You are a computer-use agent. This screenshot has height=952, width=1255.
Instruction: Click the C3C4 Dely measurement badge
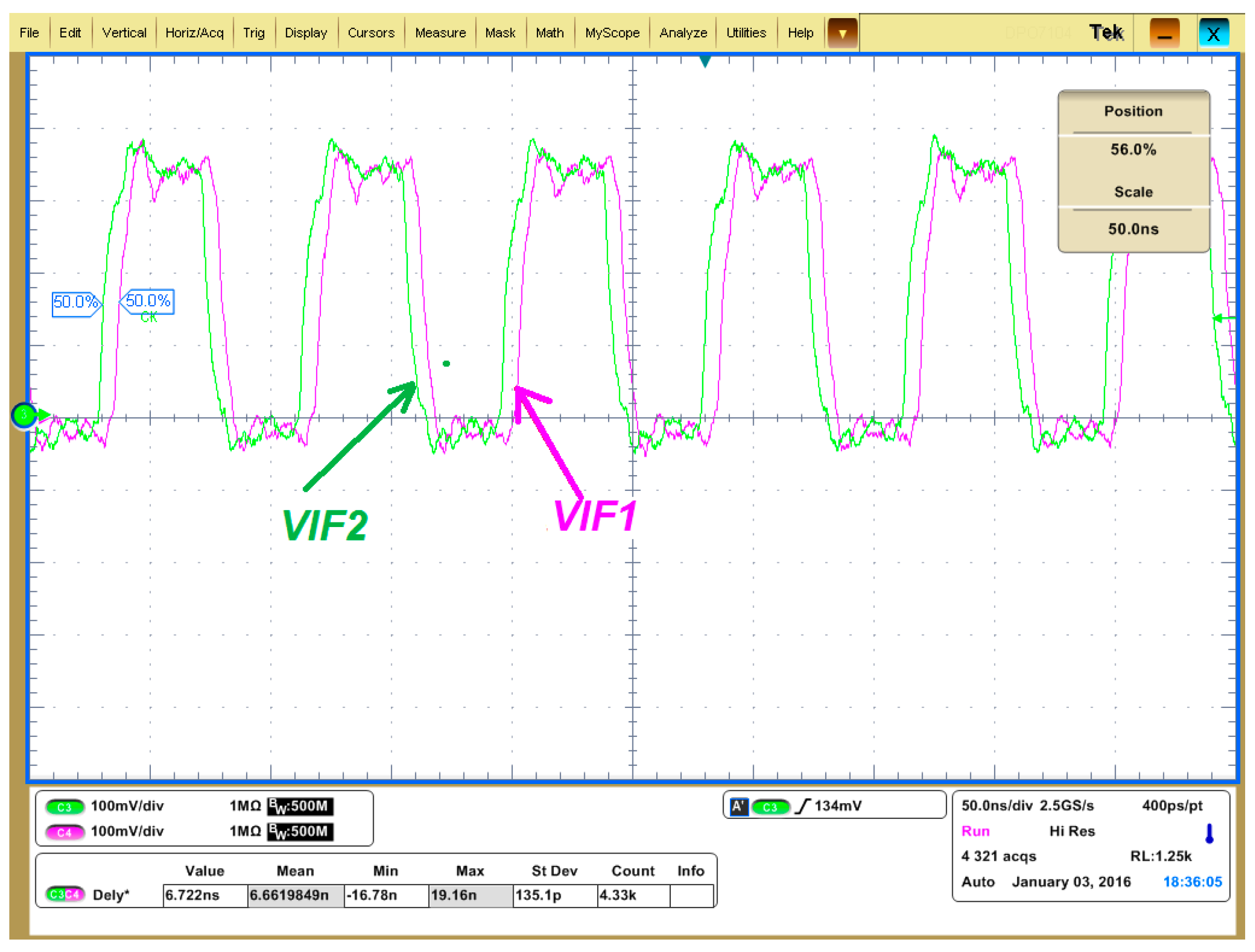(x=64, y=894)
